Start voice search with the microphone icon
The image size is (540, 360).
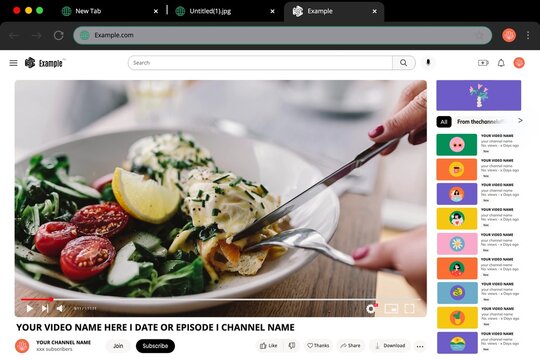click(x=428, y=62)
